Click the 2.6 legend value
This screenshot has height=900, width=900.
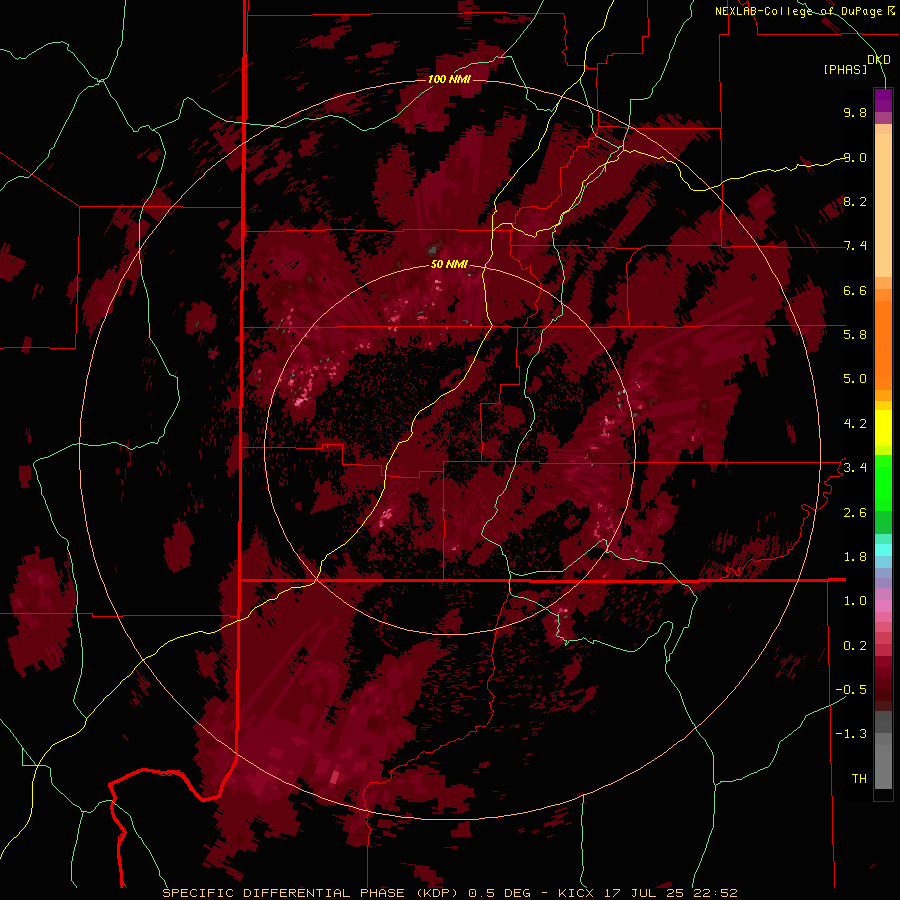tap(855, 512)
